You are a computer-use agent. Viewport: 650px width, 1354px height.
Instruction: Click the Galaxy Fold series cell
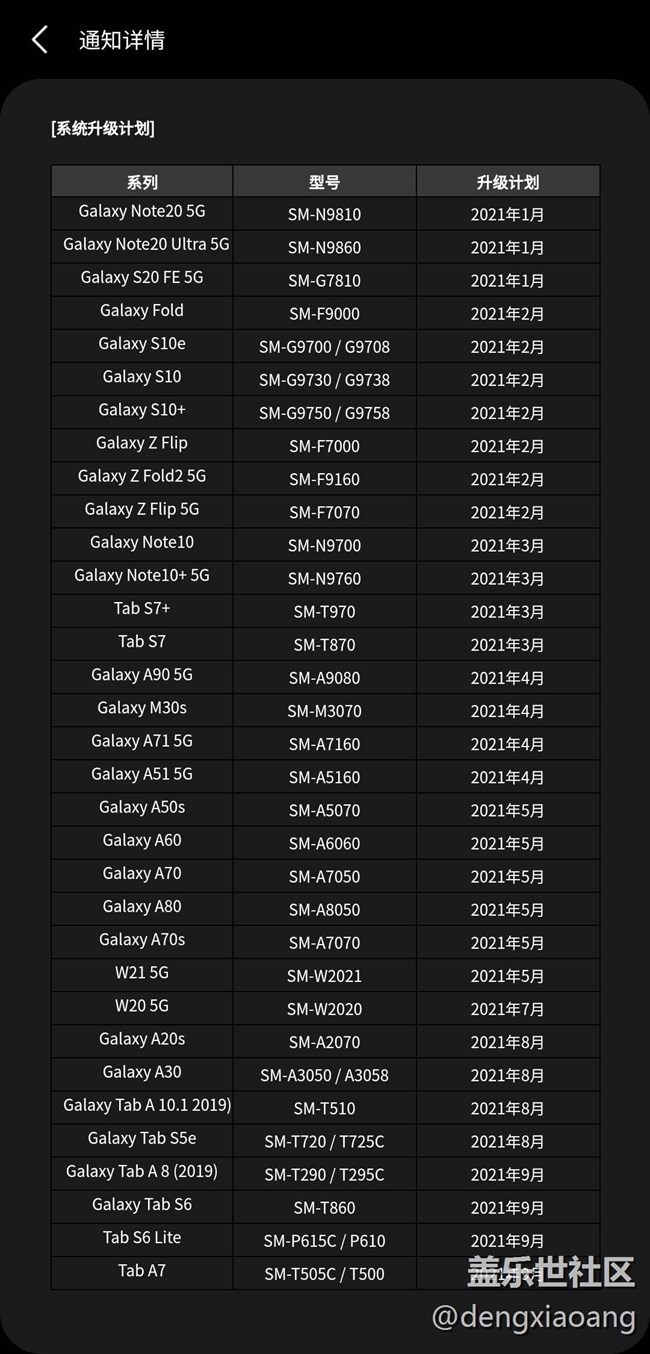pos(142,311)
